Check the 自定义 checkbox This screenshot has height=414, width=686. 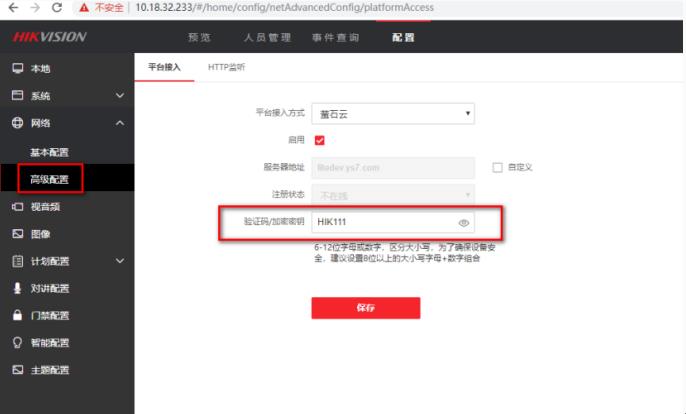pos(497,167)
